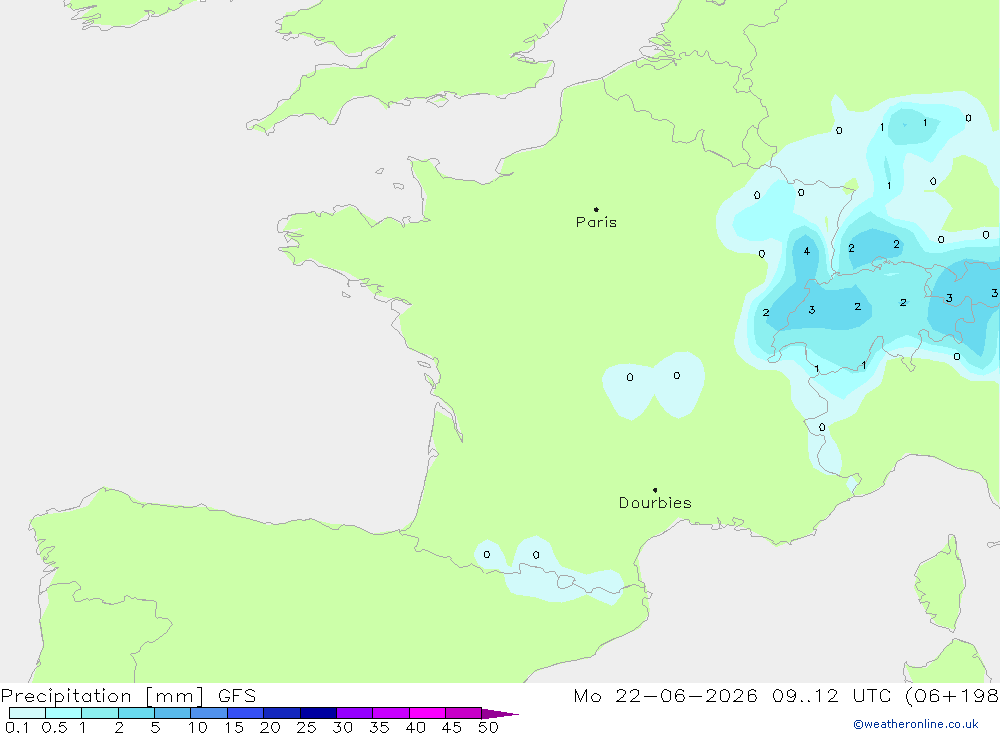The image size is (1000, 733).
Task: Click the 0.5 legend scale label
Action: [54, 727]
